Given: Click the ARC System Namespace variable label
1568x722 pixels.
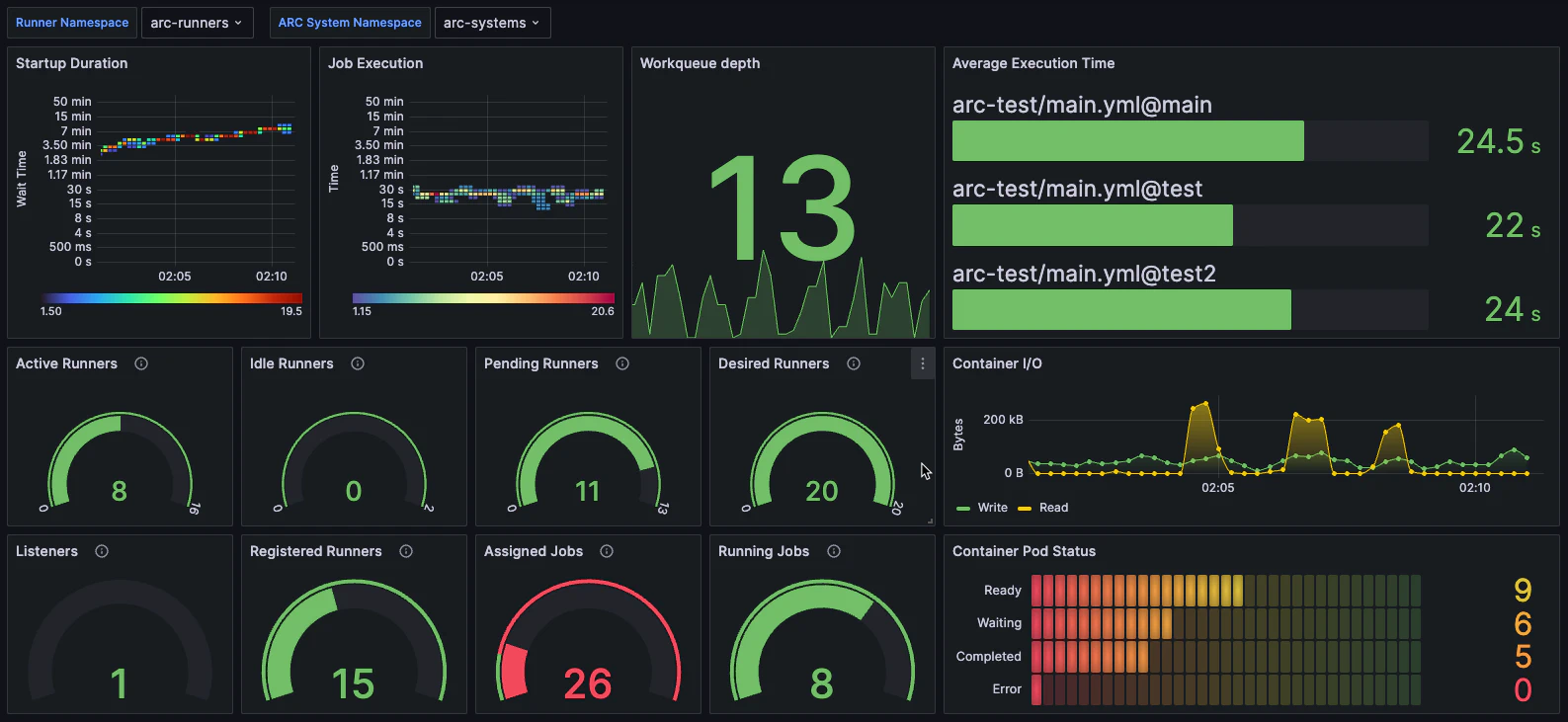Looking at the screenshot, I should click(x=350, y=23).
